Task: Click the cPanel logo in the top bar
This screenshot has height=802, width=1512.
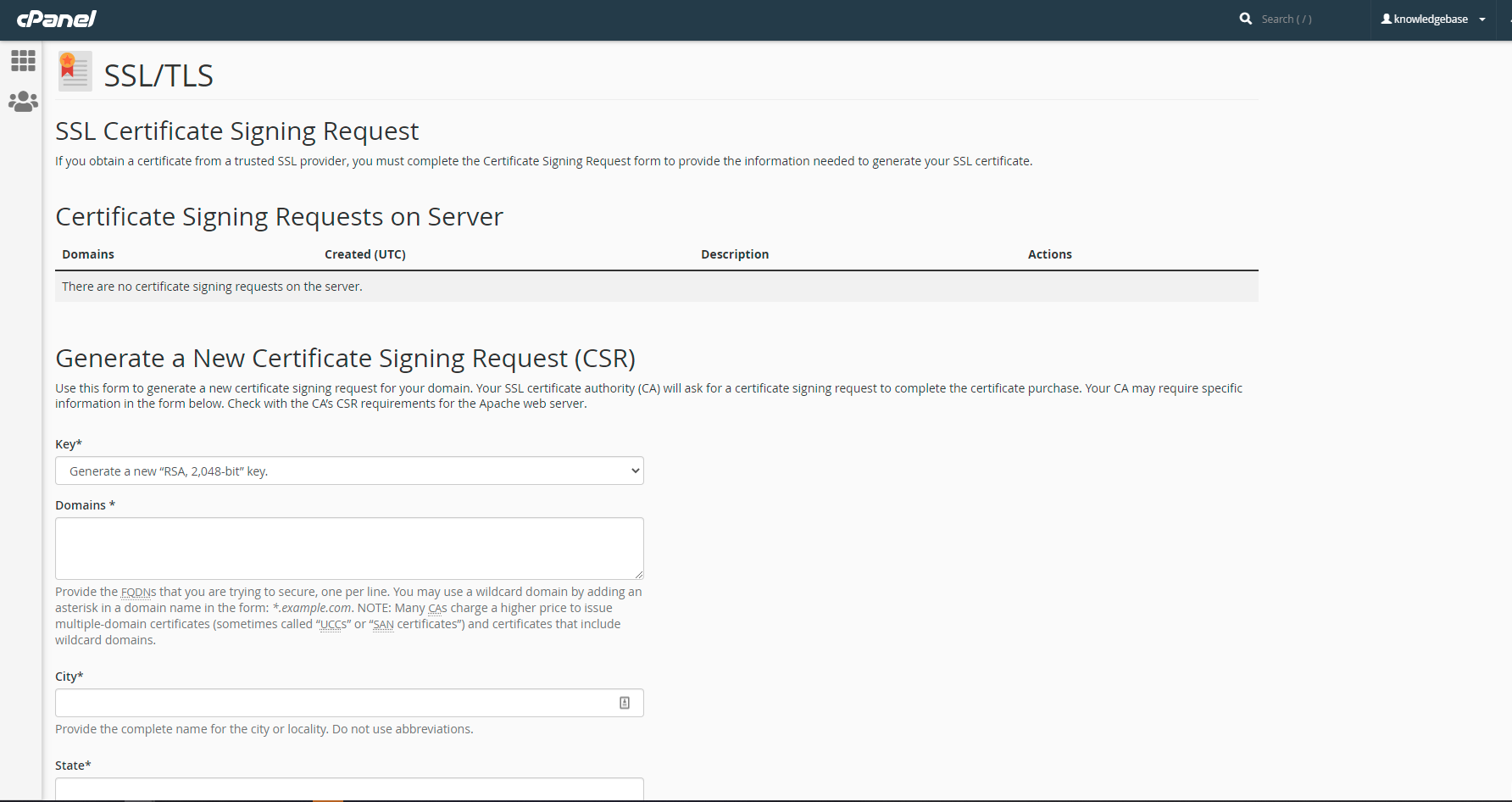Action: coord(56,19)
